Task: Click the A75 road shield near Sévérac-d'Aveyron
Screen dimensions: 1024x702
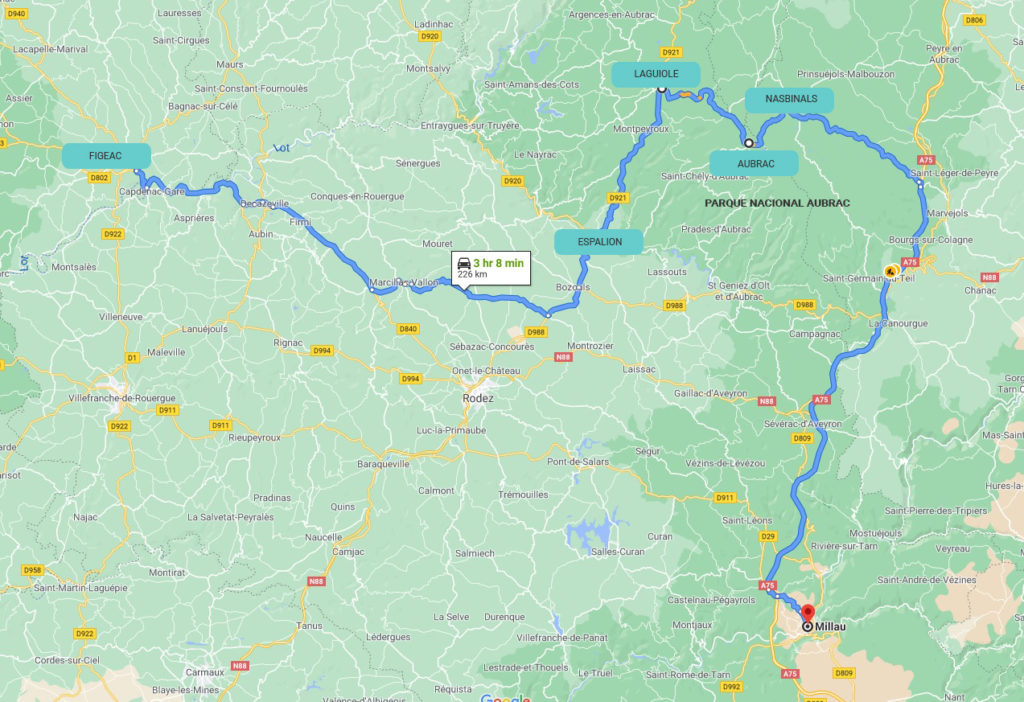Action: click(821, 399)
